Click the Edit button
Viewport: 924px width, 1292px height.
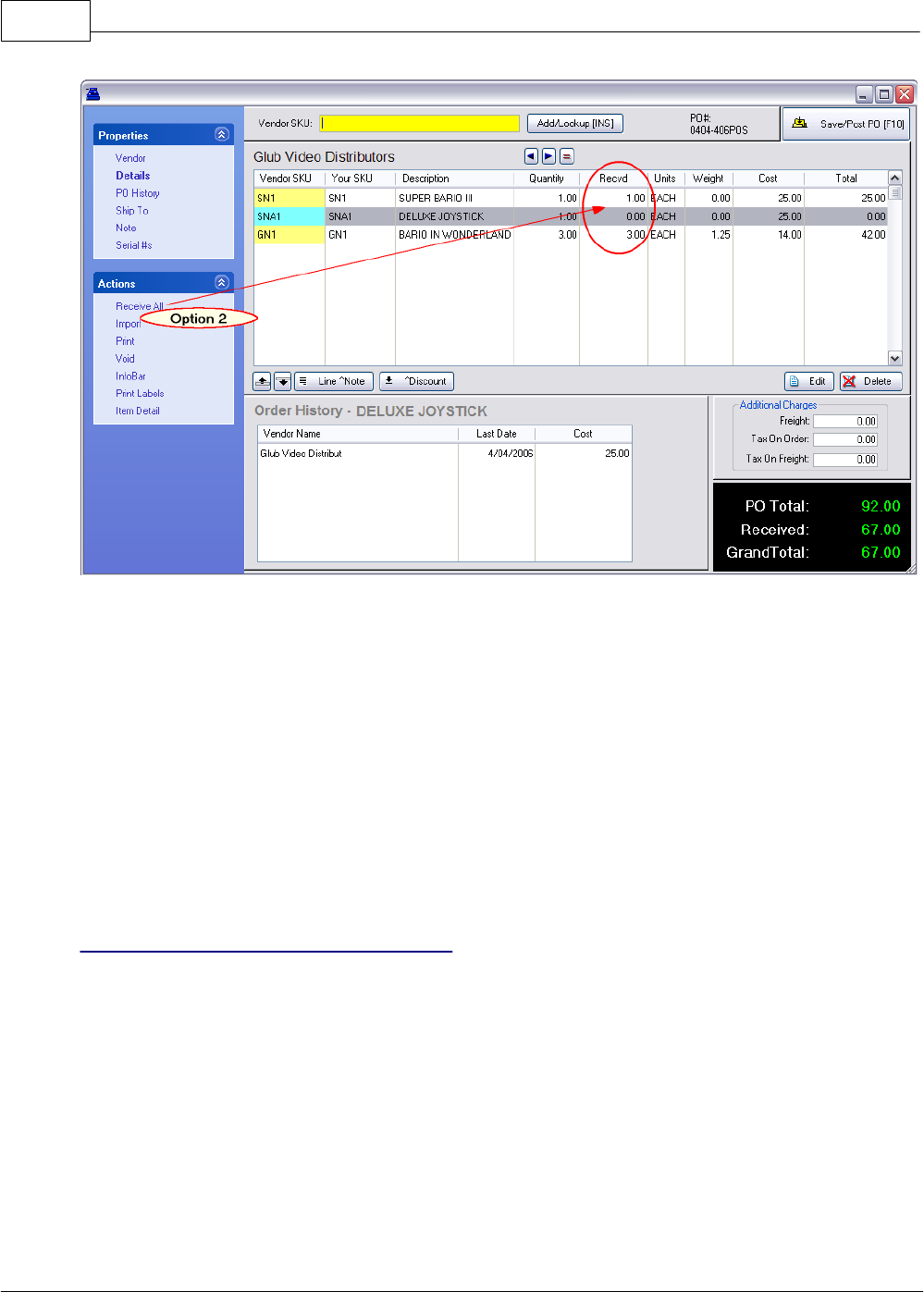click(809, 381)
